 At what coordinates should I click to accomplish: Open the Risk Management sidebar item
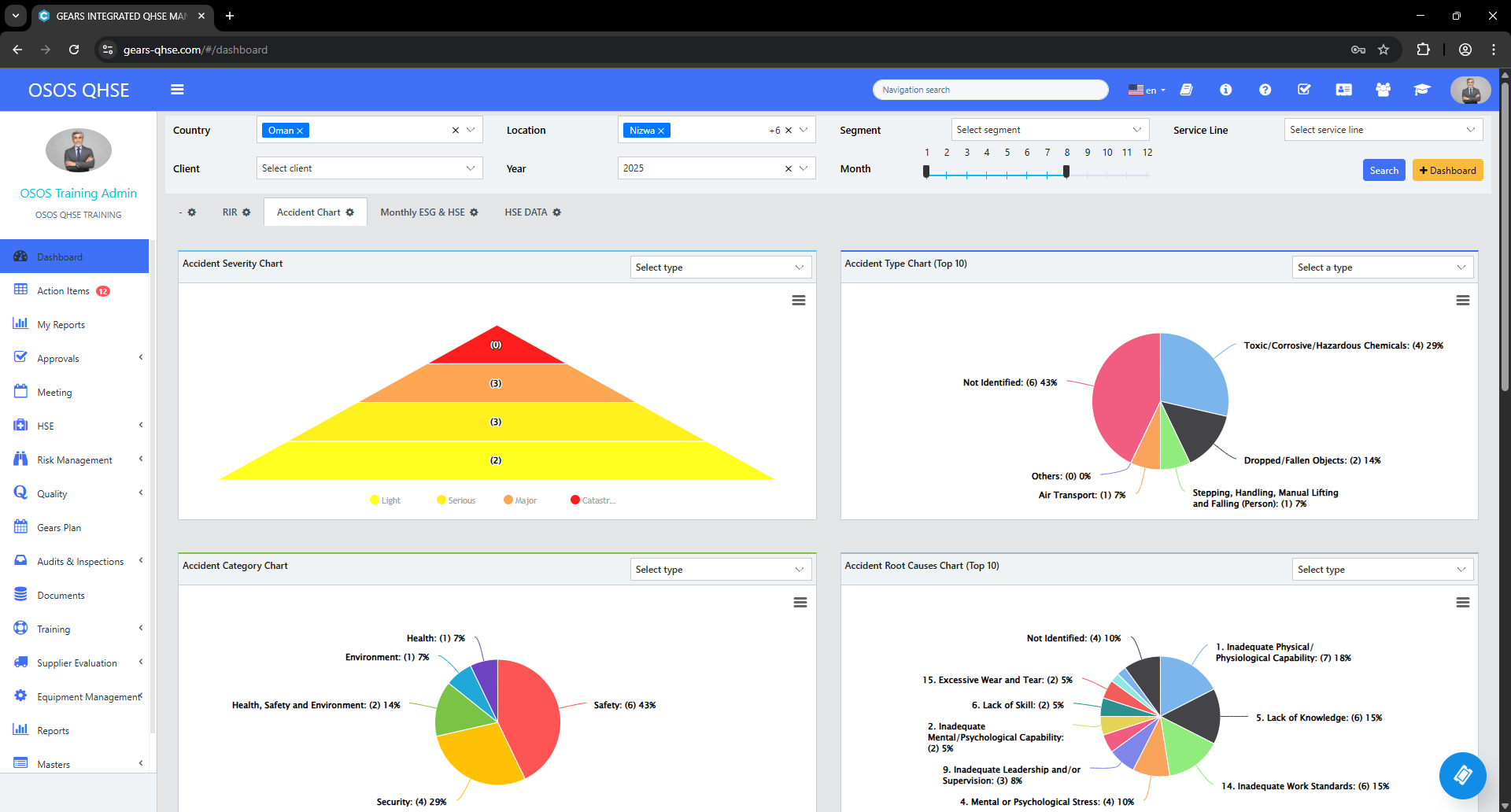tap(75, 460)
